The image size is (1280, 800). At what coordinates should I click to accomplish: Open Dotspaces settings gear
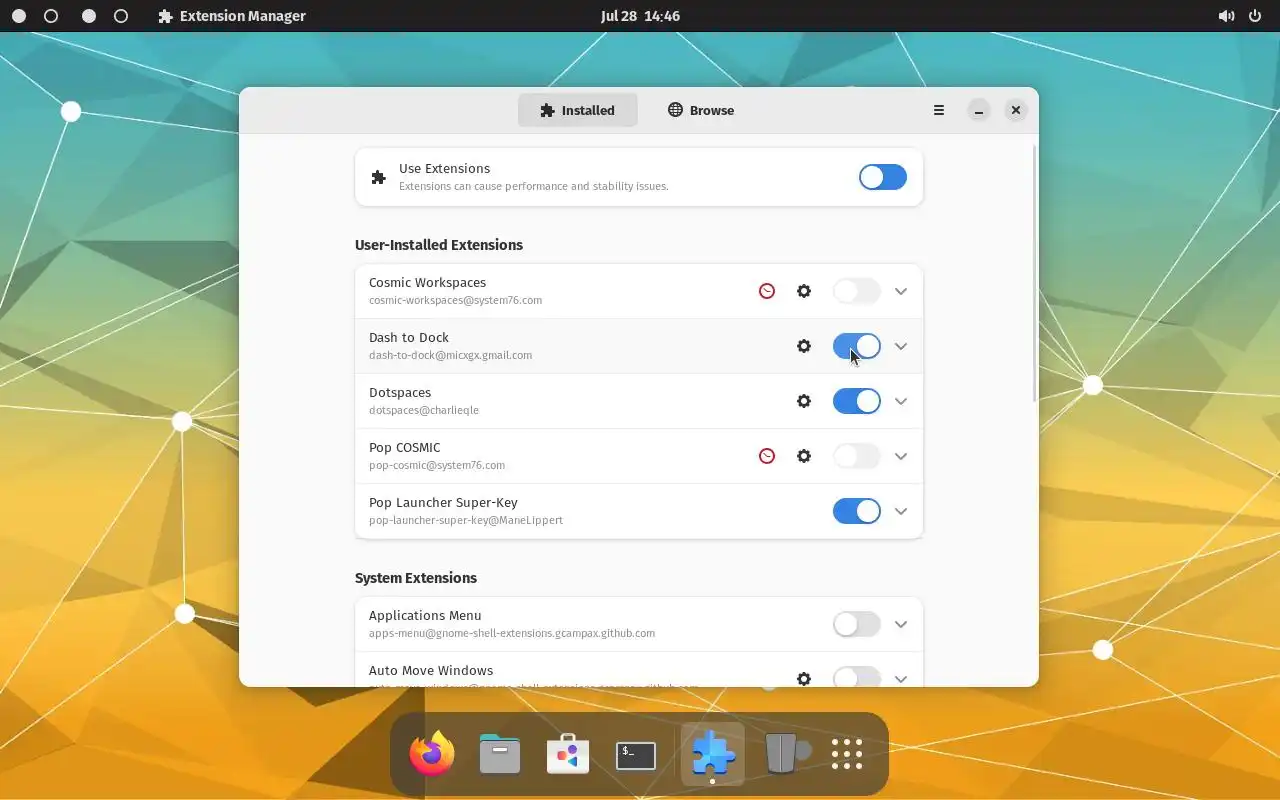pyautogui.click(x=804, y=401)
